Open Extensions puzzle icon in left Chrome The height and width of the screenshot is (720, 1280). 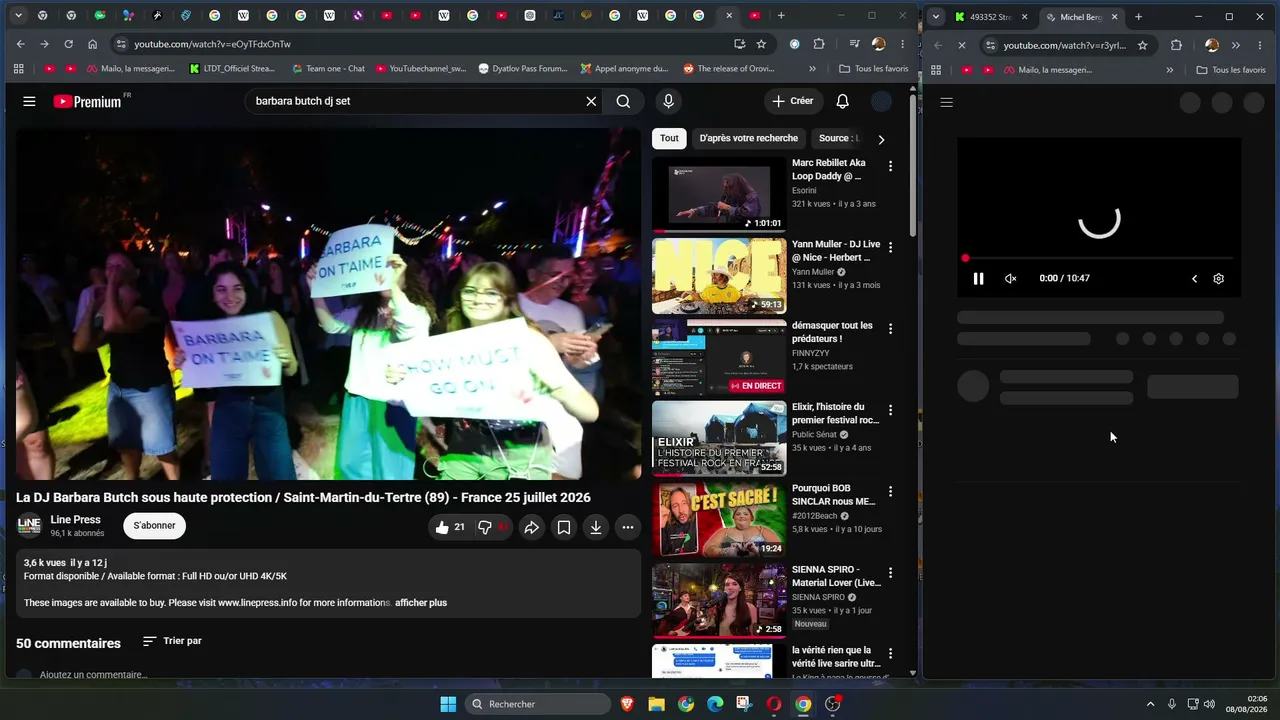[x=819, y=44]
